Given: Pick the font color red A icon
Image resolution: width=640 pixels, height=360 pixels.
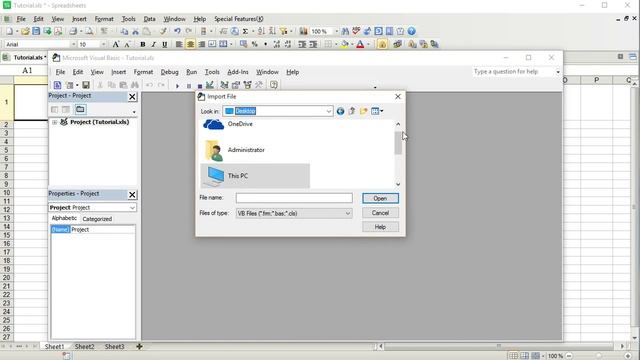Looking at the screenshot, I should tap(360, 44).
